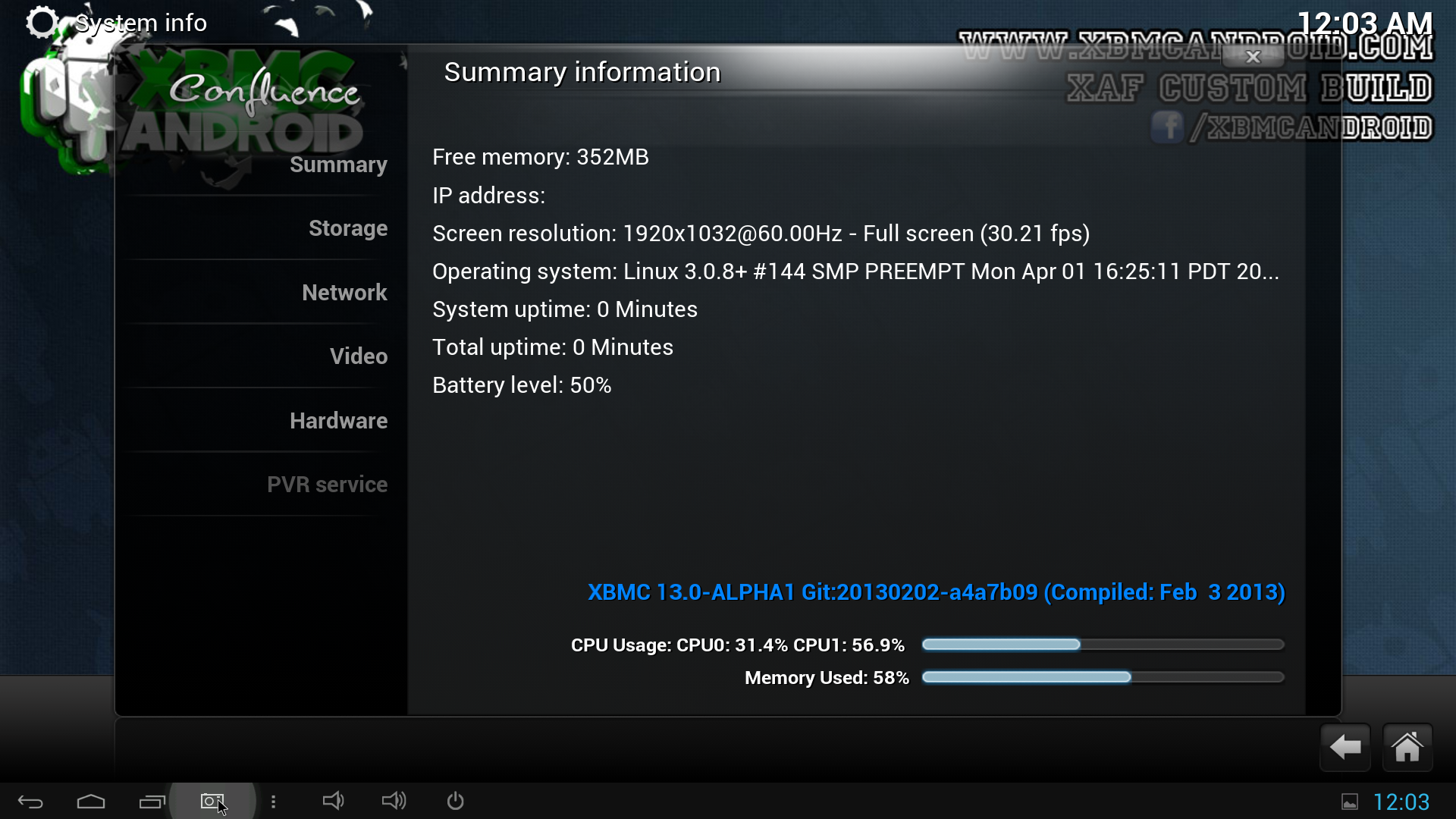Click the System info gear icon

click(42, 23)
